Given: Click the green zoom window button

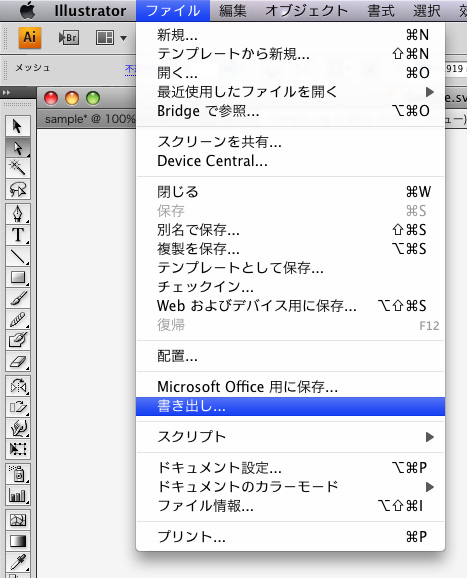Looking at the screenshot, I should click(93, 98).
